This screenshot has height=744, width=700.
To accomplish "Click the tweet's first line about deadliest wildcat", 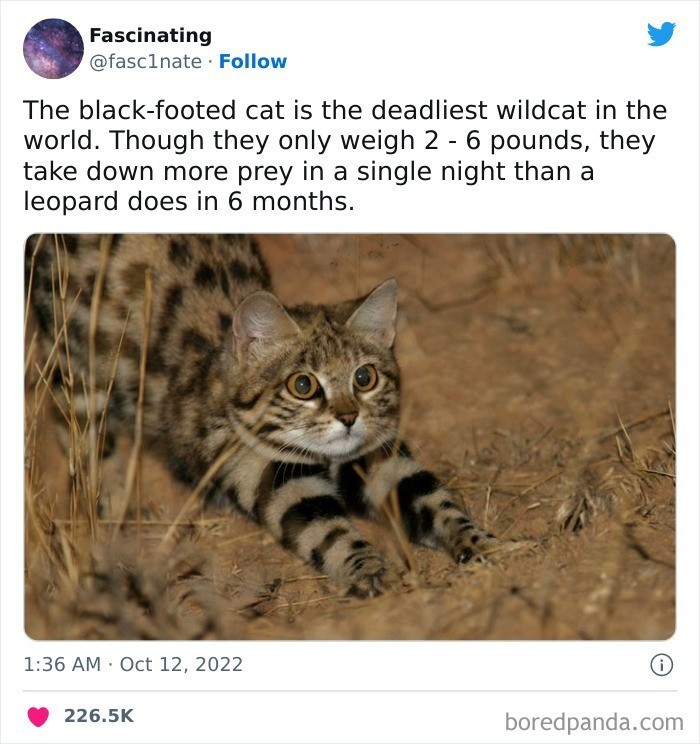I will tap(345, 110).
